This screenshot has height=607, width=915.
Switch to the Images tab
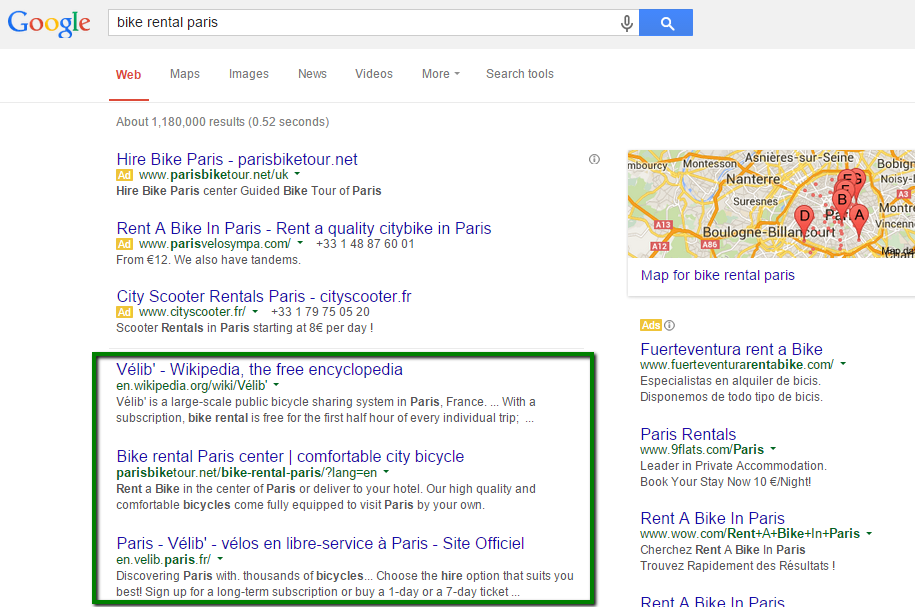tap(249, 74)
